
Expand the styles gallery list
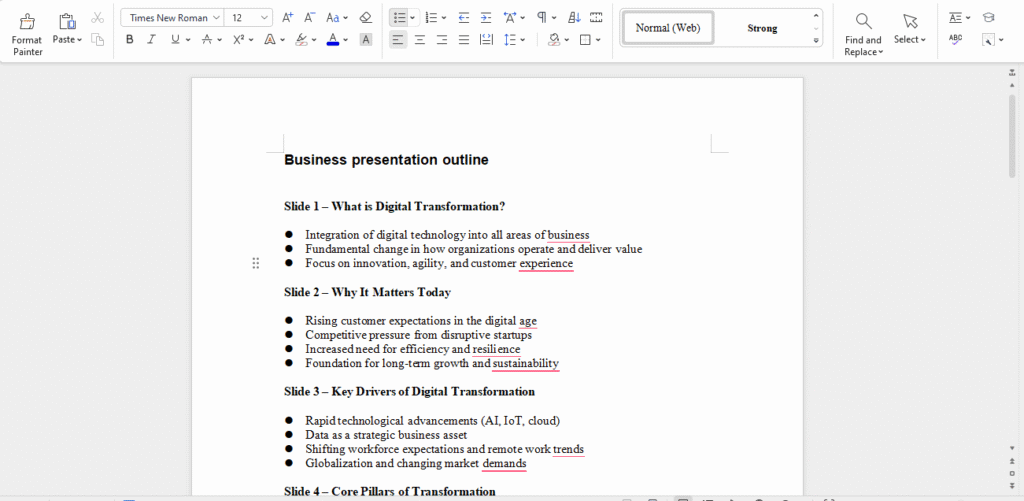pos(817,41)
